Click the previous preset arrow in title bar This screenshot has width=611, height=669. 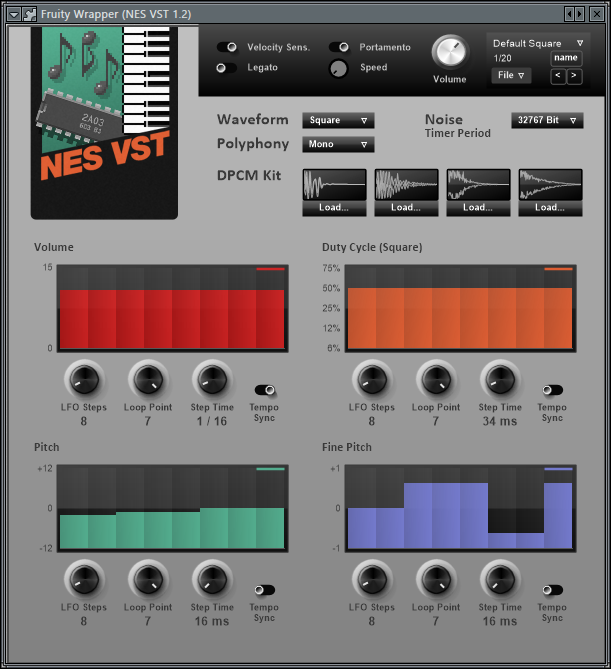(569, 15)
